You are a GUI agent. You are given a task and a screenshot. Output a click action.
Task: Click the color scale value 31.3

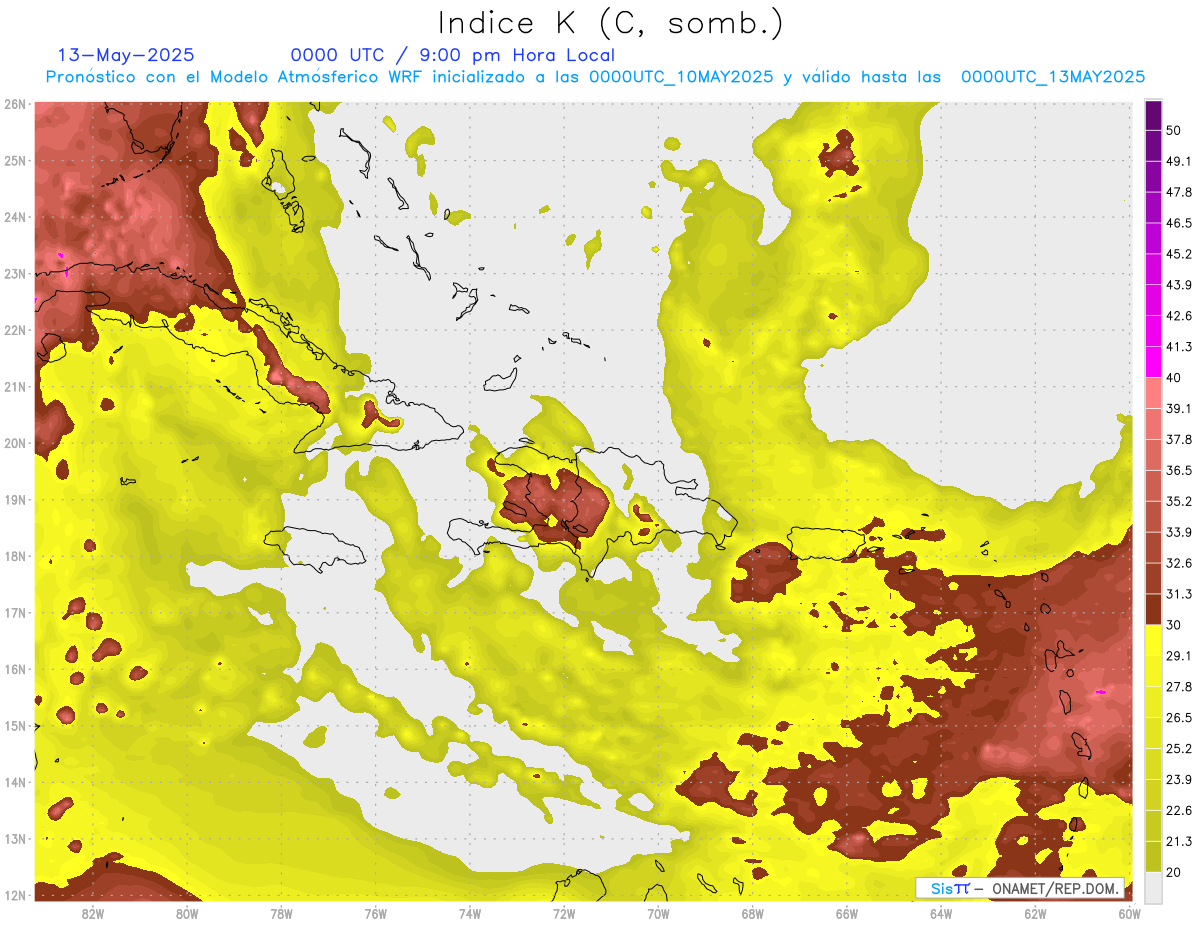click(x=1180, y=594)
